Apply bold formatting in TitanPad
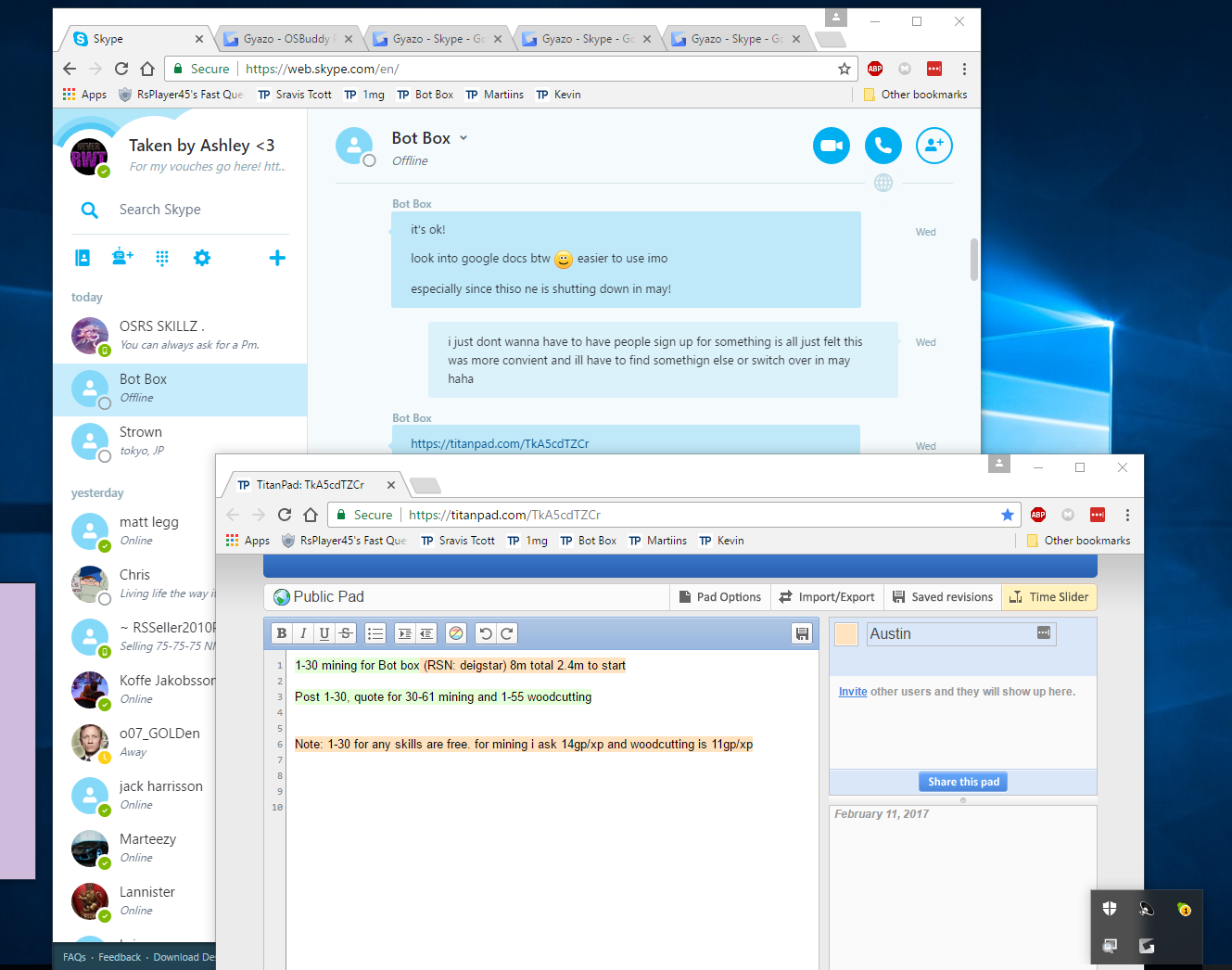The width and height of the screenshot is (1232, 970). tap(282, 633)
